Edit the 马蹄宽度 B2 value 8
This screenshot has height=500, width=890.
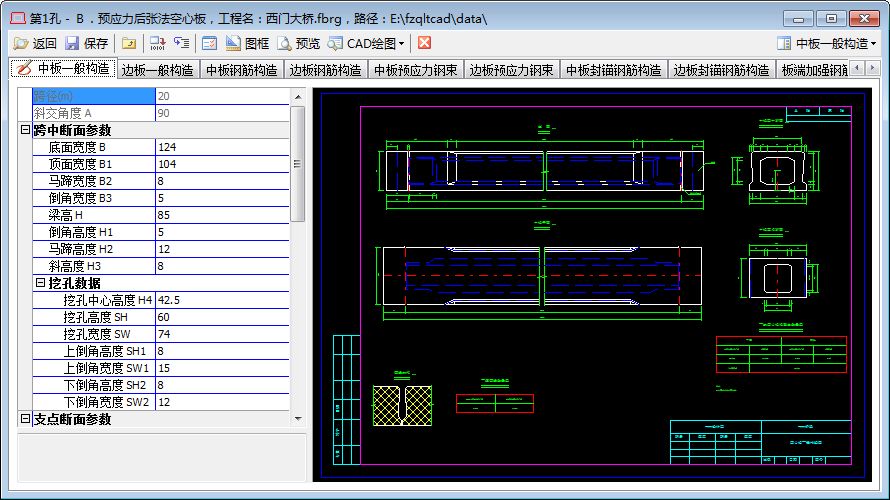coord(222,181)
